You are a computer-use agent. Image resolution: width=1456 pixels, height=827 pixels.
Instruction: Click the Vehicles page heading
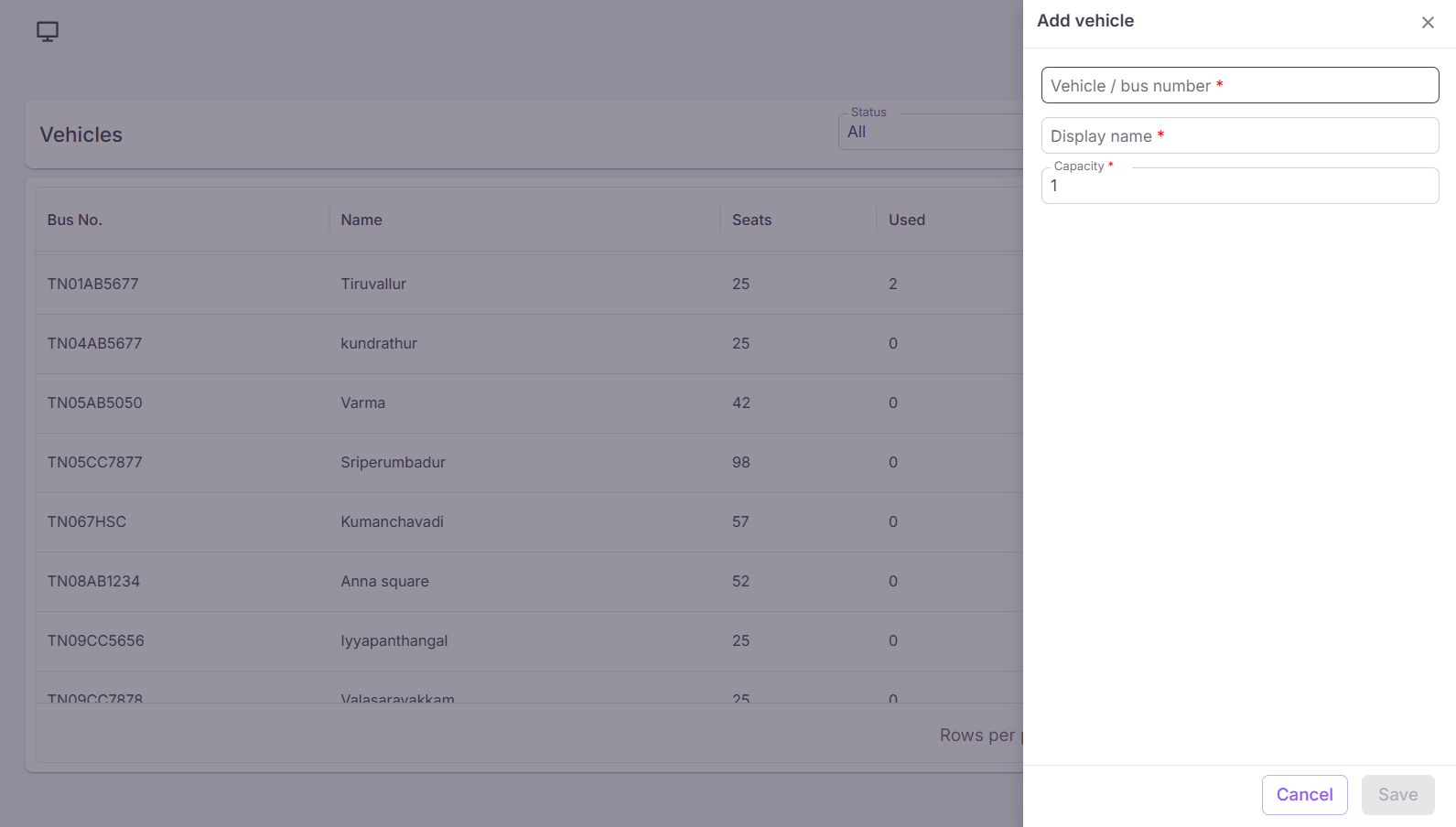coord(81,134)
